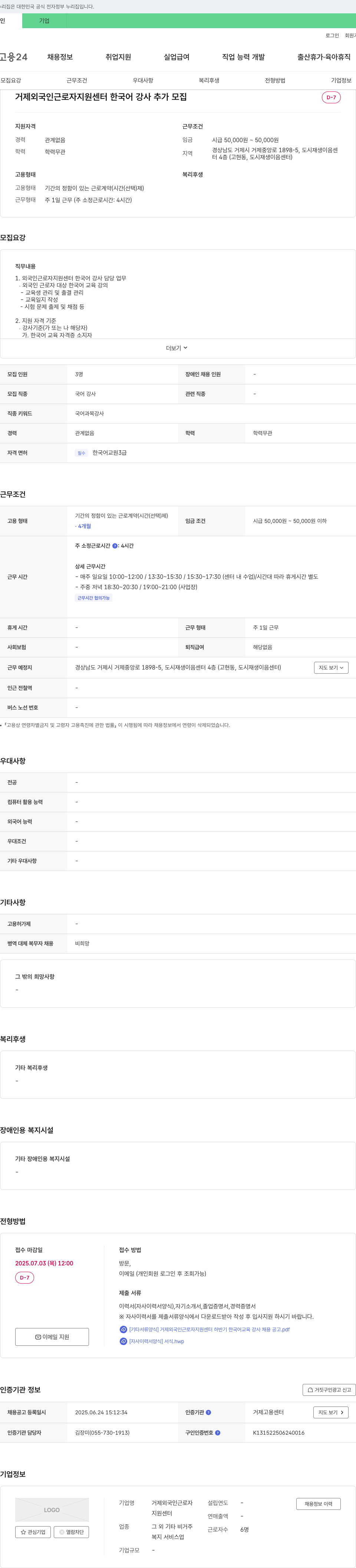Viewport: 356px width, 1568px height.
Task: Open 취업지원 menu
Action: [x=118, y=57]
